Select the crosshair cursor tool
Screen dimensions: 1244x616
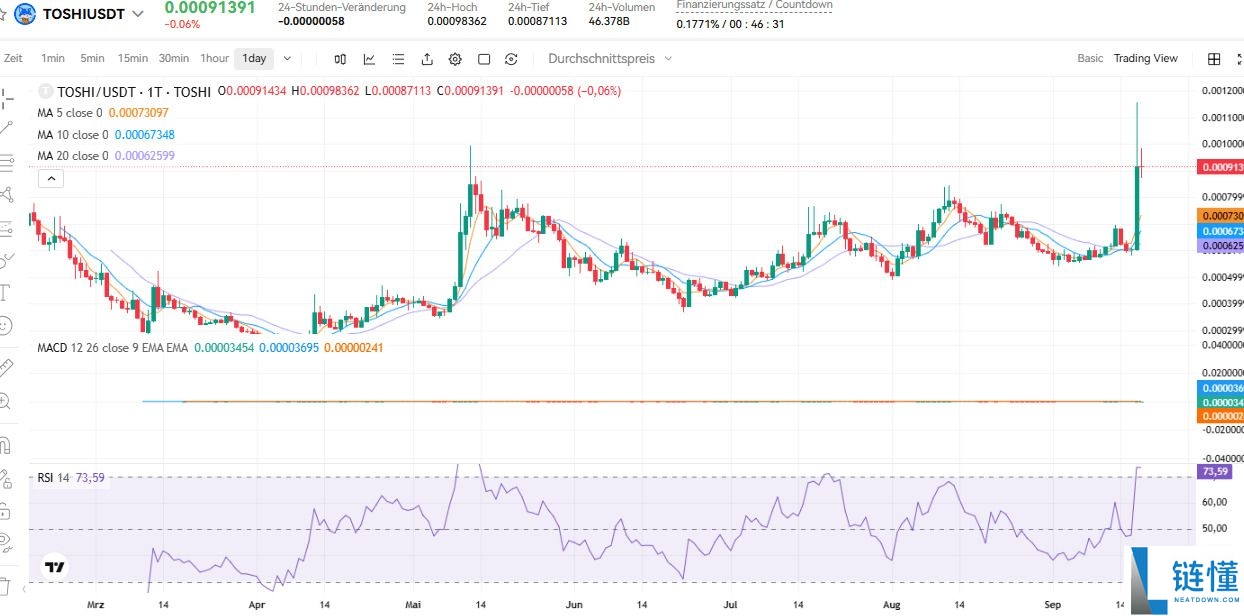pos(8,98)
